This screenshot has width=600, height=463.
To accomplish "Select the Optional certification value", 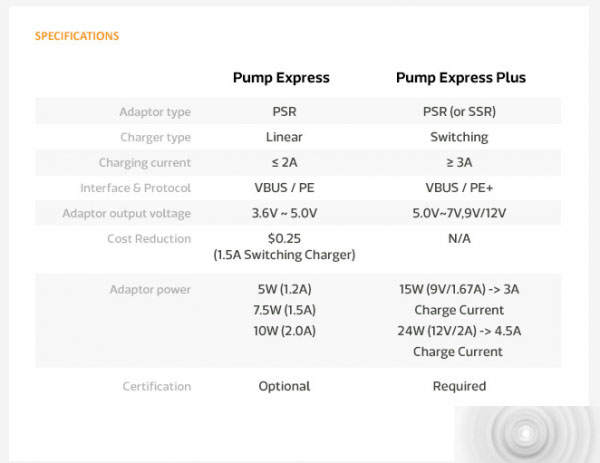I will 284,386.
